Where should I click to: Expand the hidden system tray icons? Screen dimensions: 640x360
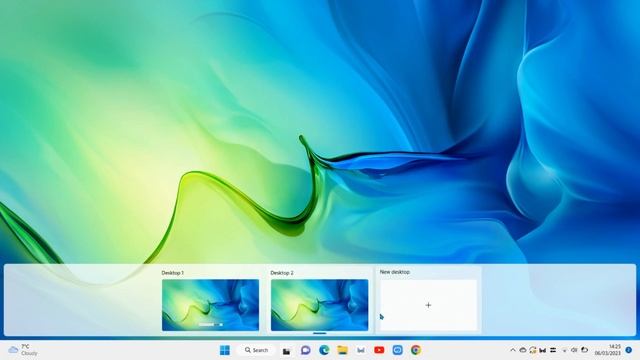(x=513, y=350)
